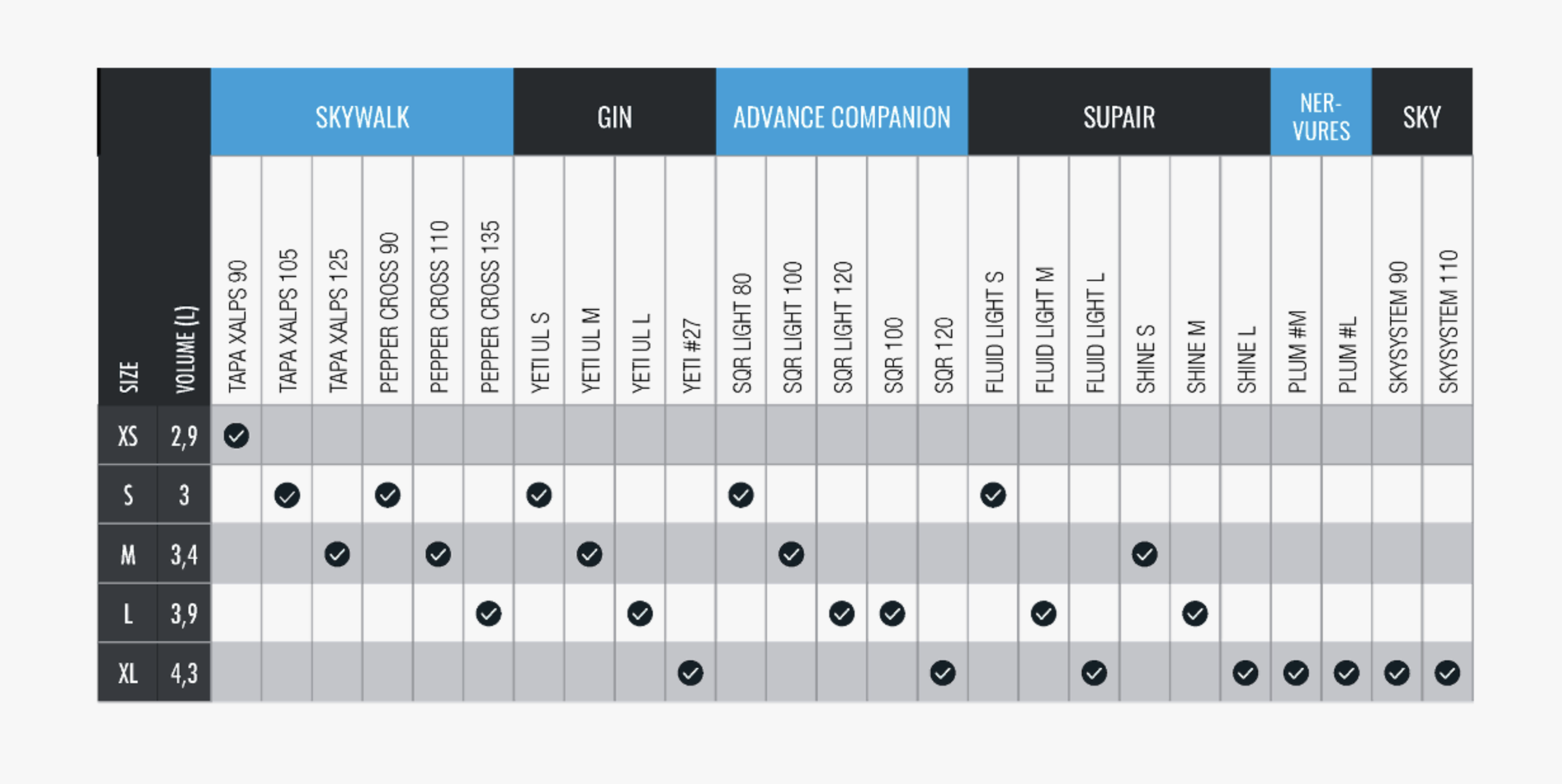
Task: Click the SUPAIR brand header
Action: [1119, 117]
